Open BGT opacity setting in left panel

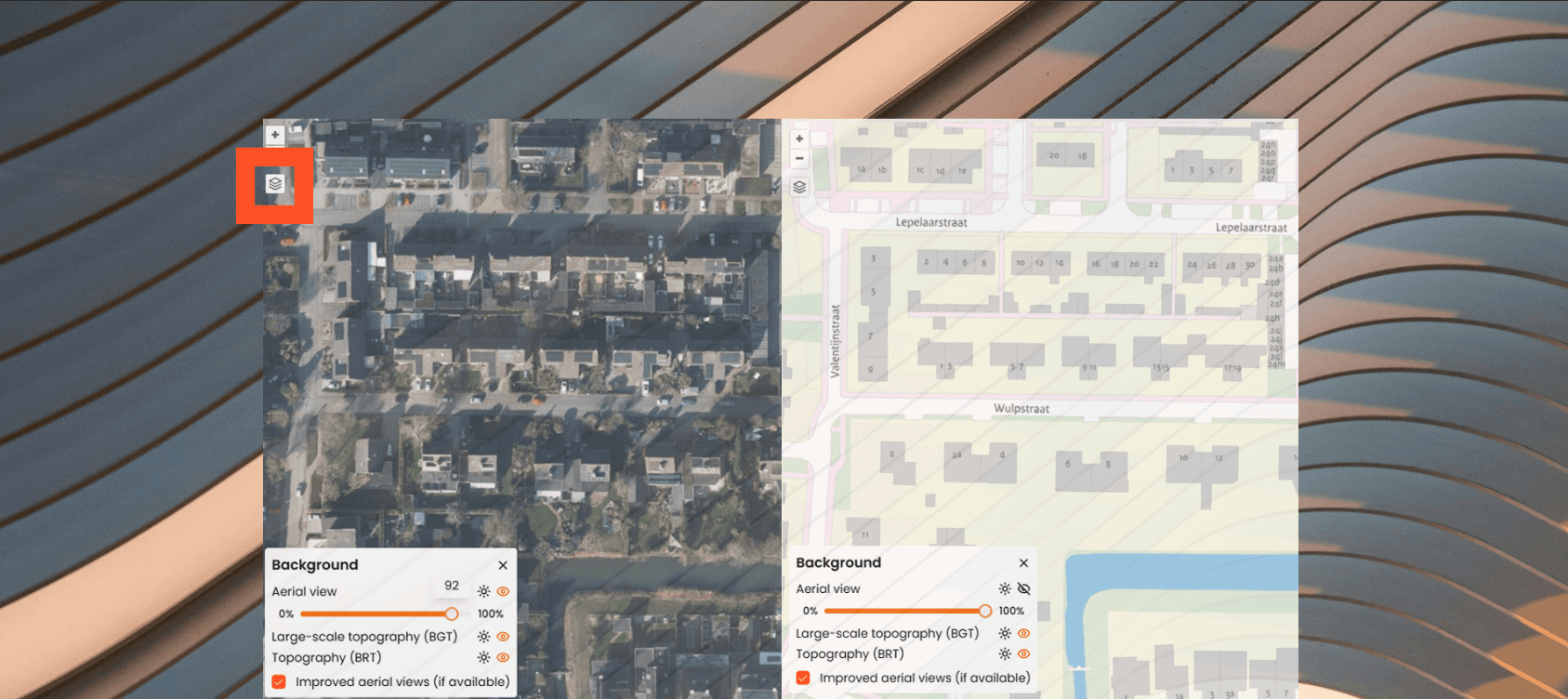[483, 637]
